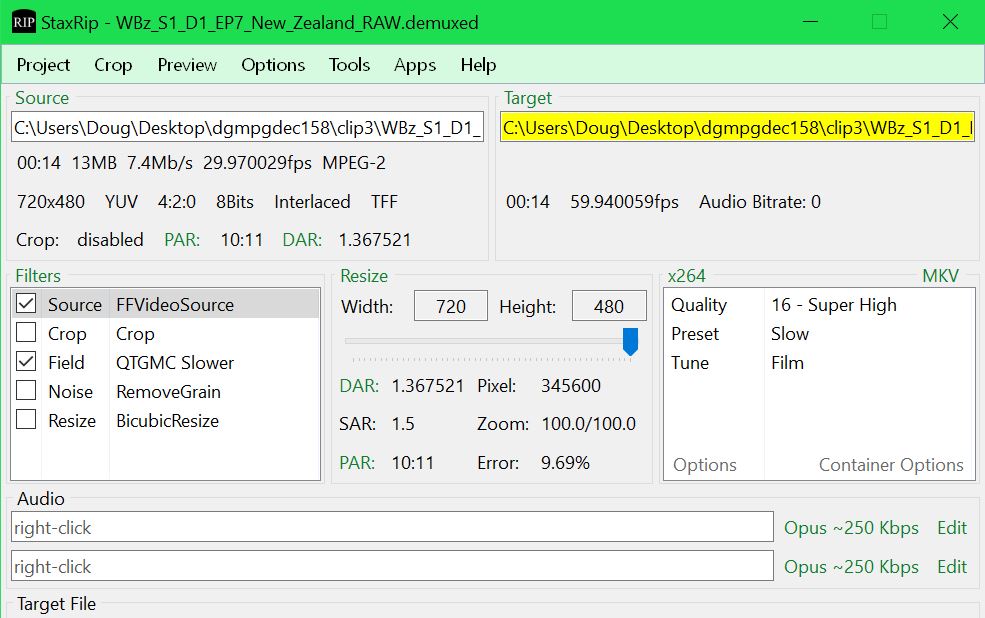Select the RemoveGrain filter entry
This screenshot has width=985, height=618.
click(x=168, y=391)
